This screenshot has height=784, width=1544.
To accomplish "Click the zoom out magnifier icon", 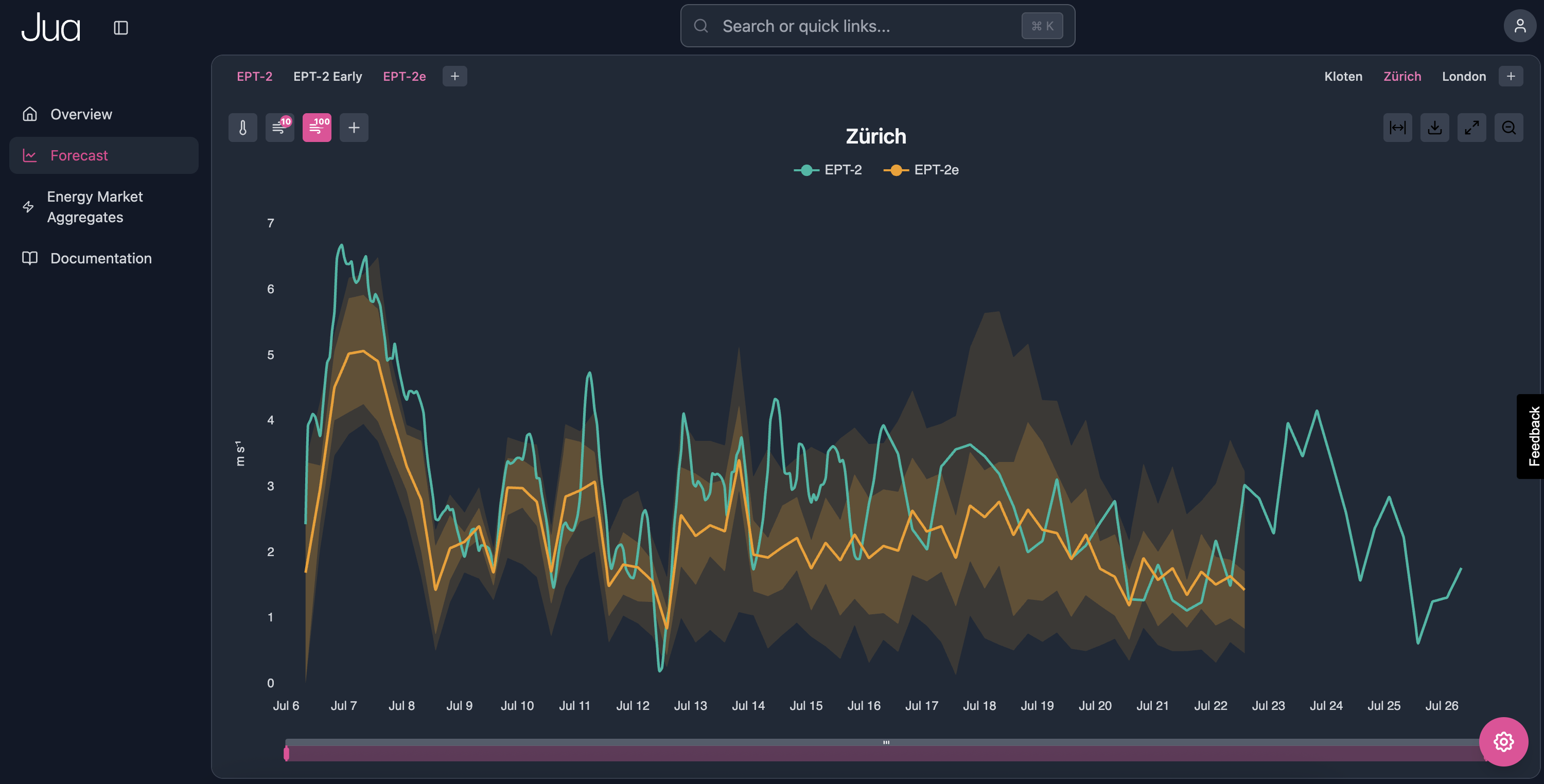I will click(x=1508, y=128).
